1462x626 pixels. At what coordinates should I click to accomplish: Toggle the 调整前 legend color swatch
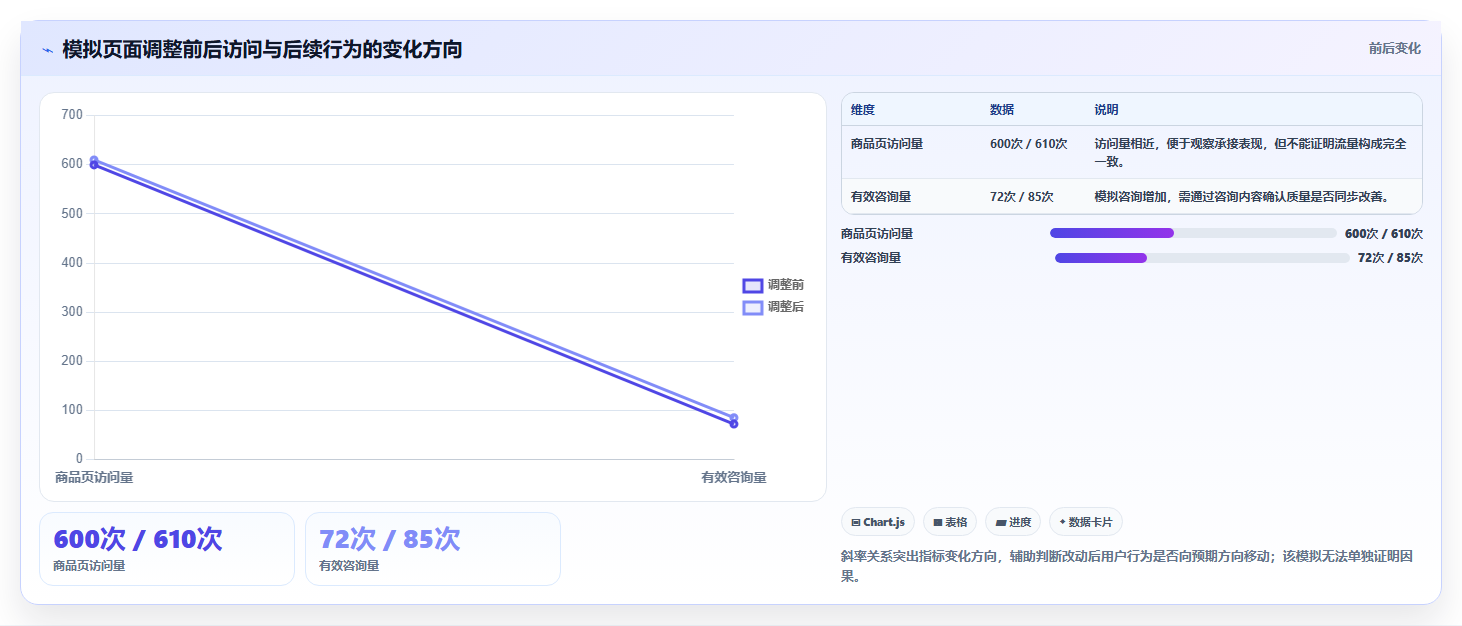pyautogui.click(x=753, y=286)
